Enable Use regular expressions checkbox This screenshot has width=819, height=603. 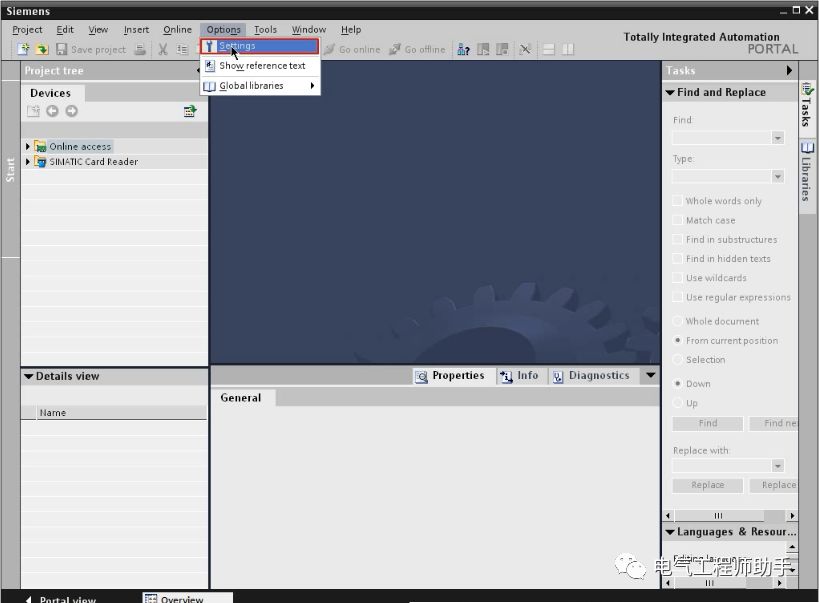(x=677, y=297)
